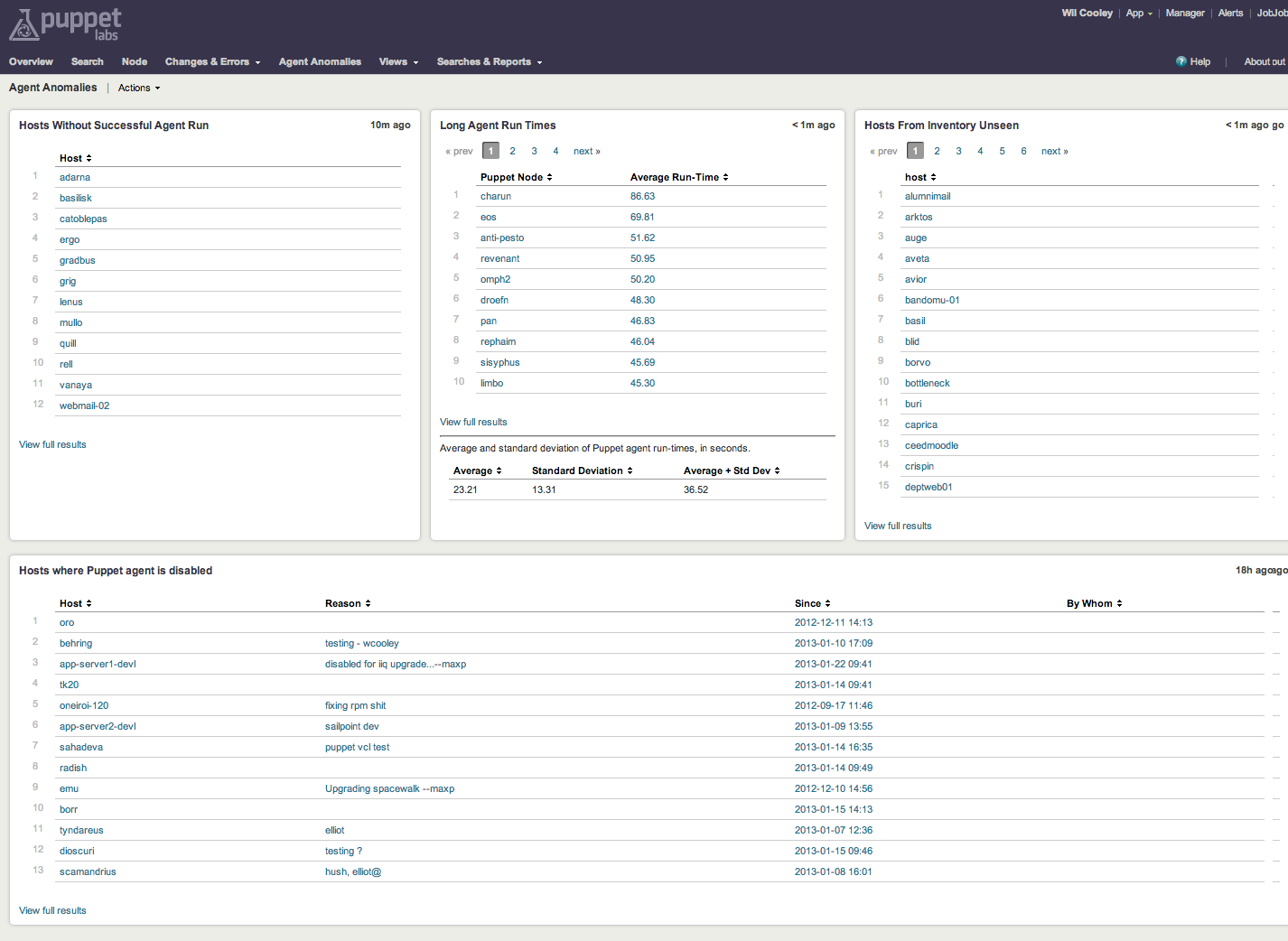The height and width of the screenshot is (941, 1288).
Task: Go to Agent Anomalies nav item
Action: pyautogui.click(x=320, y=61)
